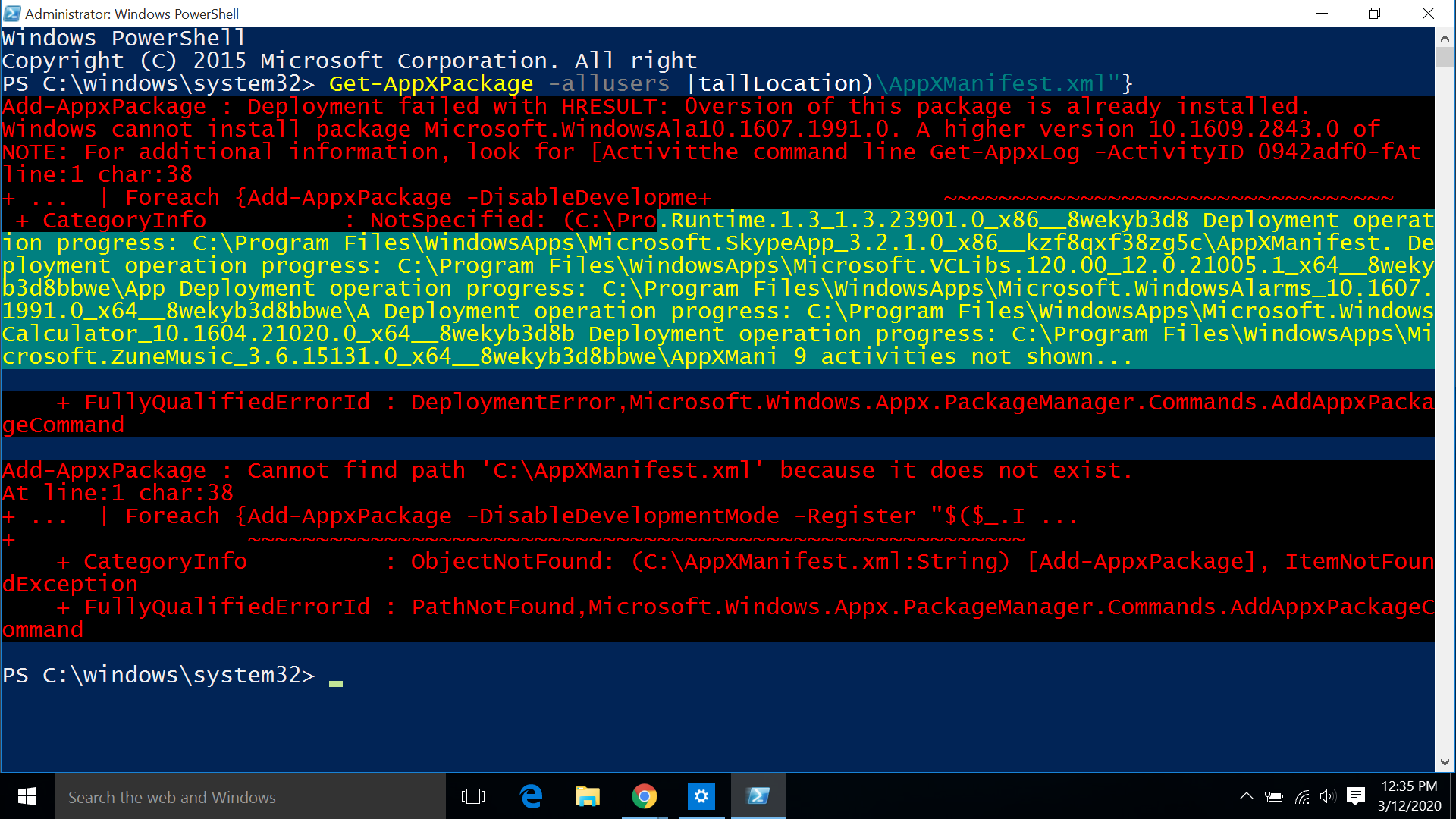Click 'Microsoft.ZuneMusic_3.6.15131.0_x64' progress text
The height and width of the screenshot is (819, 1456).
pyautogui.click(x=227, y=356)
